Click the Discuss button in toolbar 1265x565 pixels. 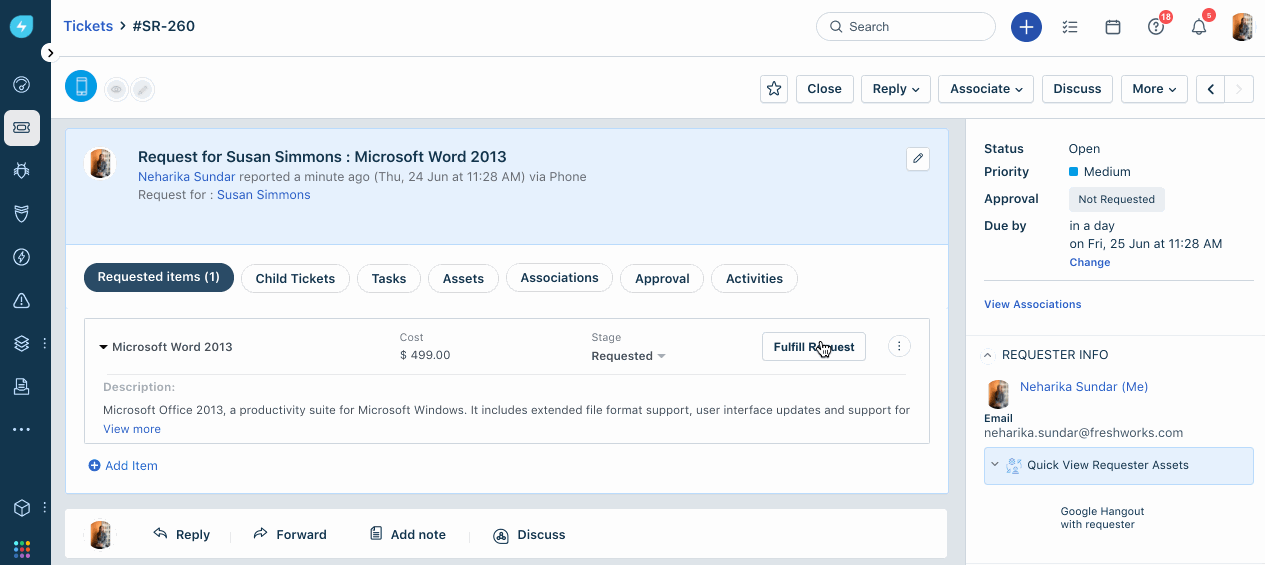[x=1078, y=89]
